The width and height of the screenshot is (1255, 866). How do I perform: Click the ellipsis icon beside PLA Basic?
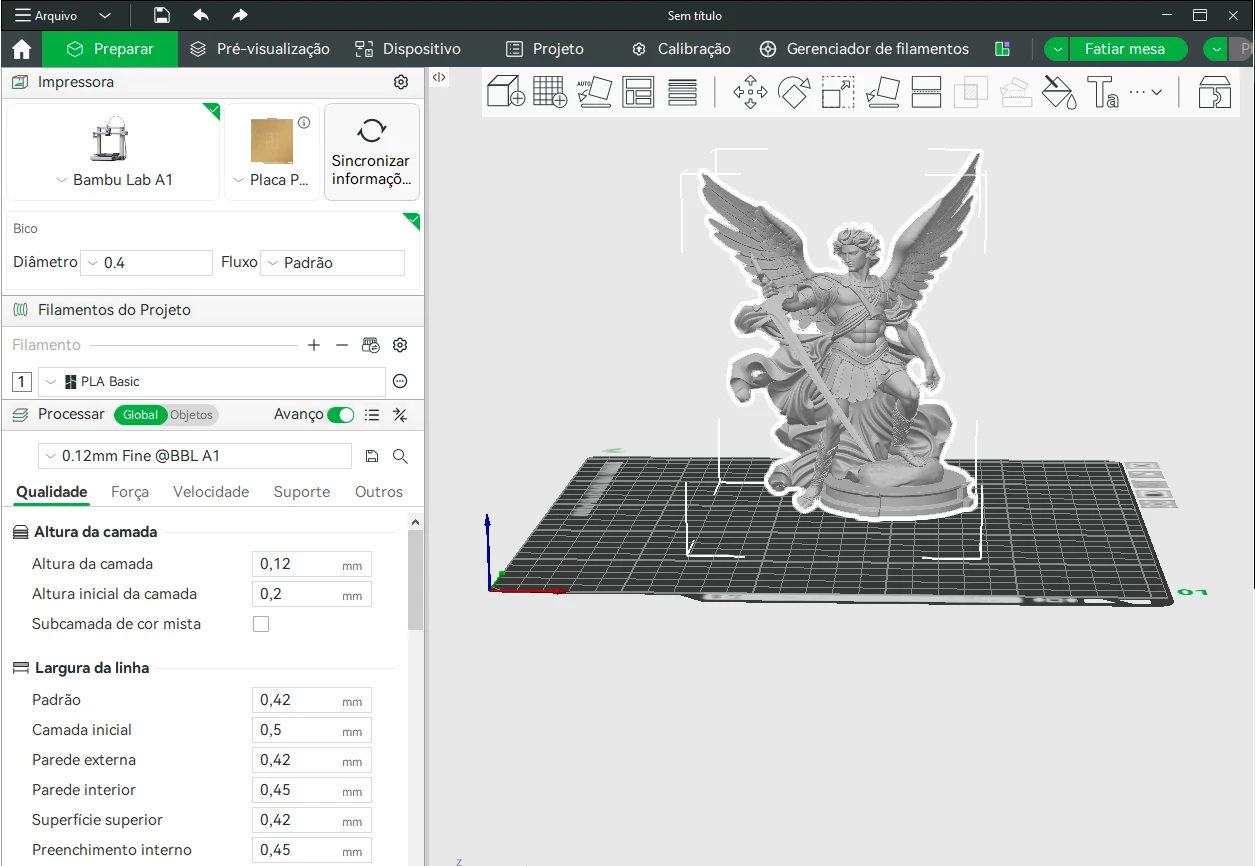[x=400, y=381]
